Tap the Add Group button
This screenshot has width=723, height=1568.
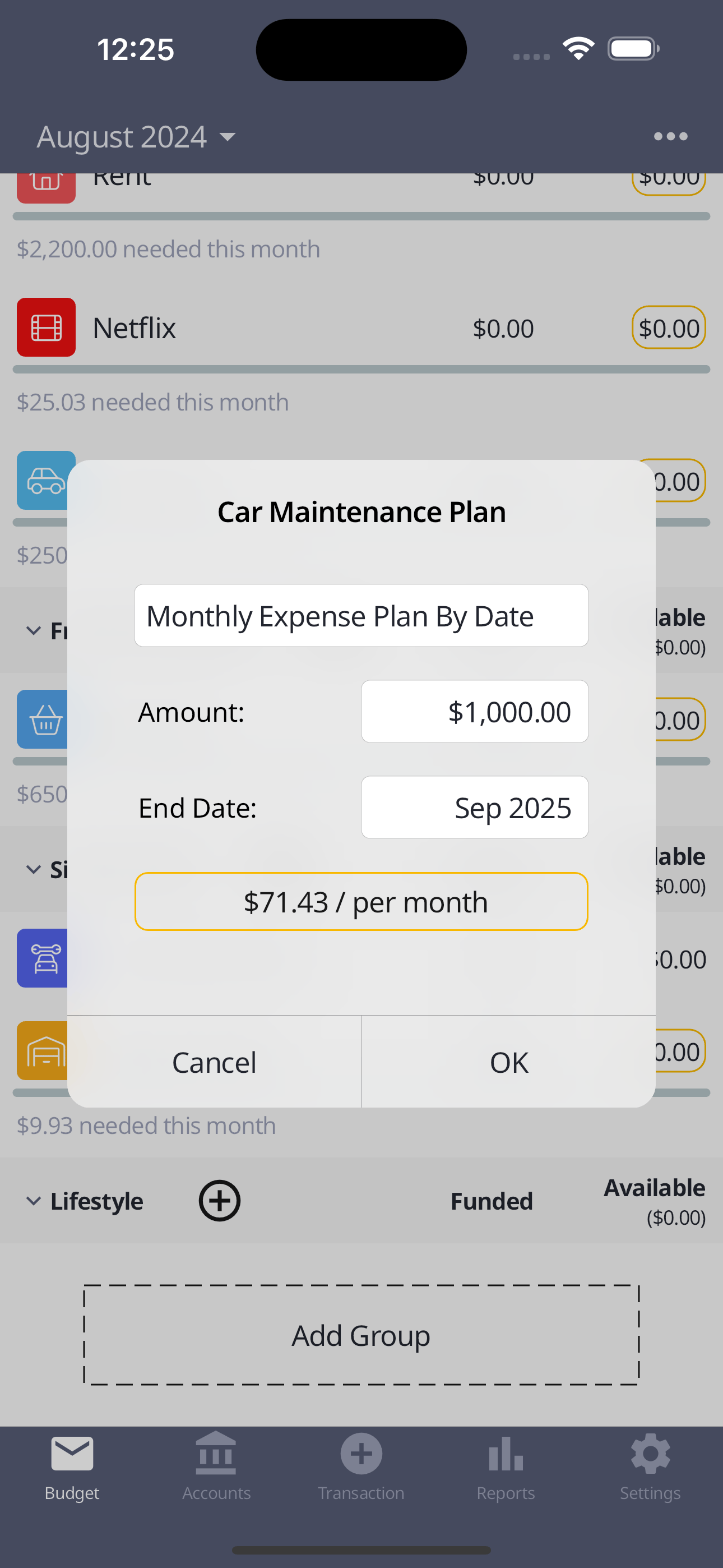pyautogui.click(x=361, y=1335)
